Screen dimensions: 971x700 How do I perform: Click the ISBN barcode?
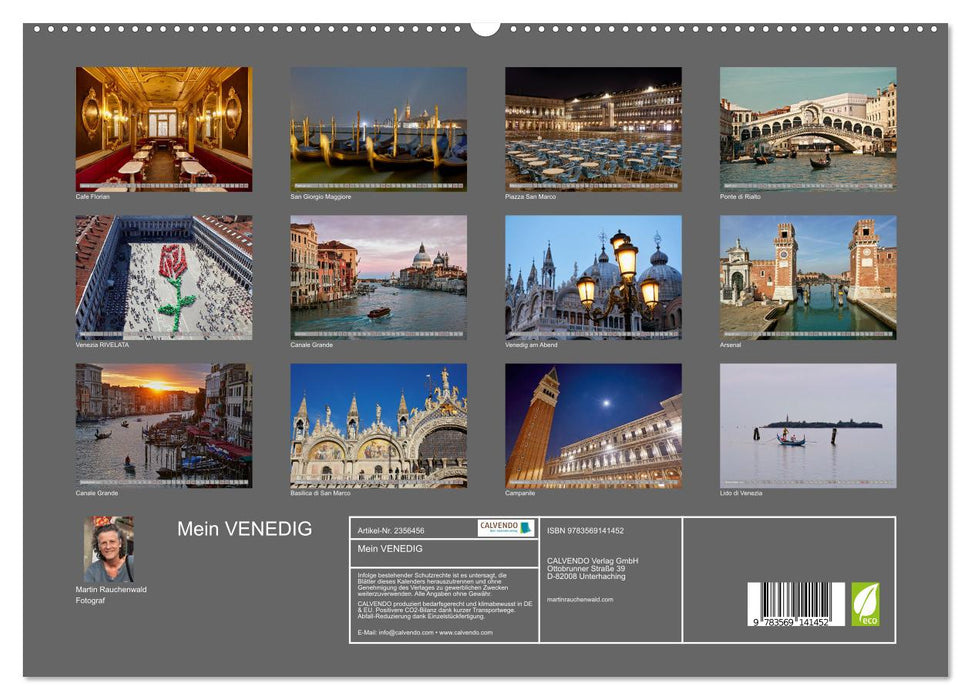point(796,604)
